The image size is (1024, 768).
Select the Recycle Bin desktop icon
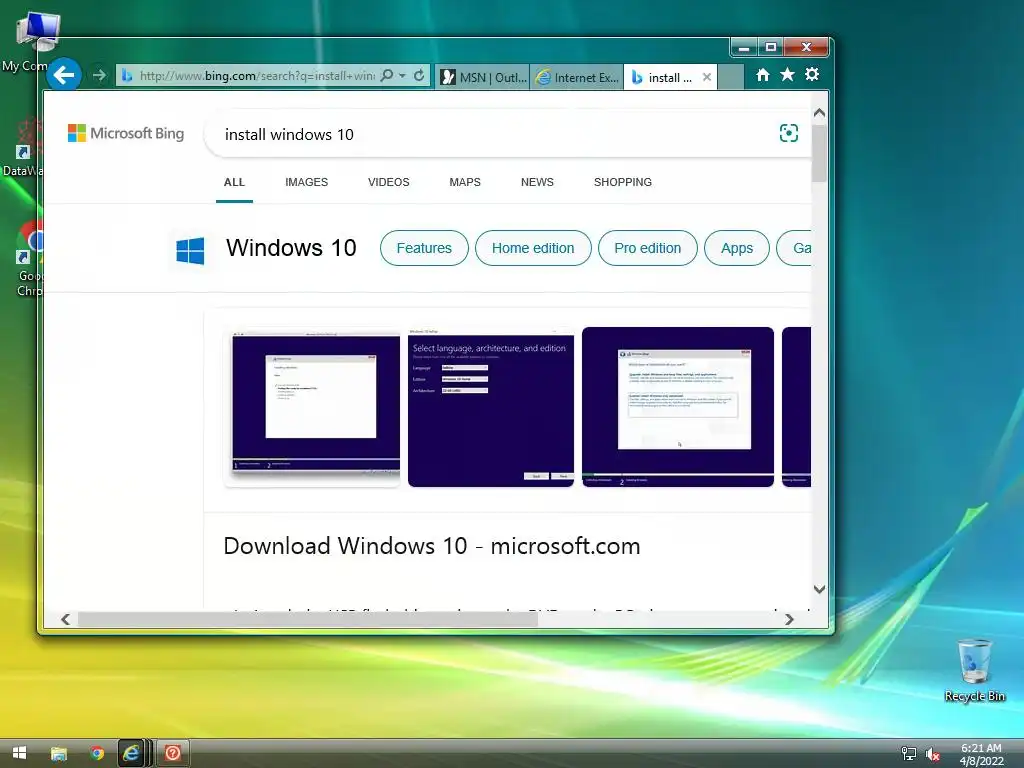point(974,670)
